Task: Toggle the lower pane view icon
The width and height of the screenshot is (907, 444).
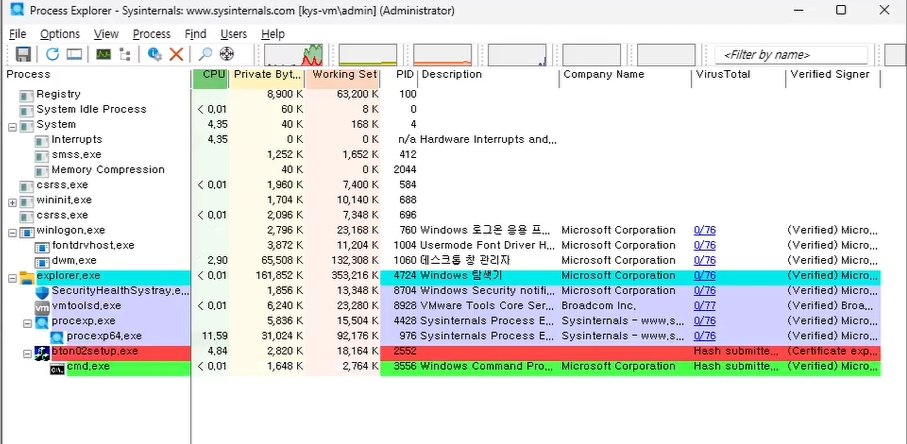Action: point(74,54)
